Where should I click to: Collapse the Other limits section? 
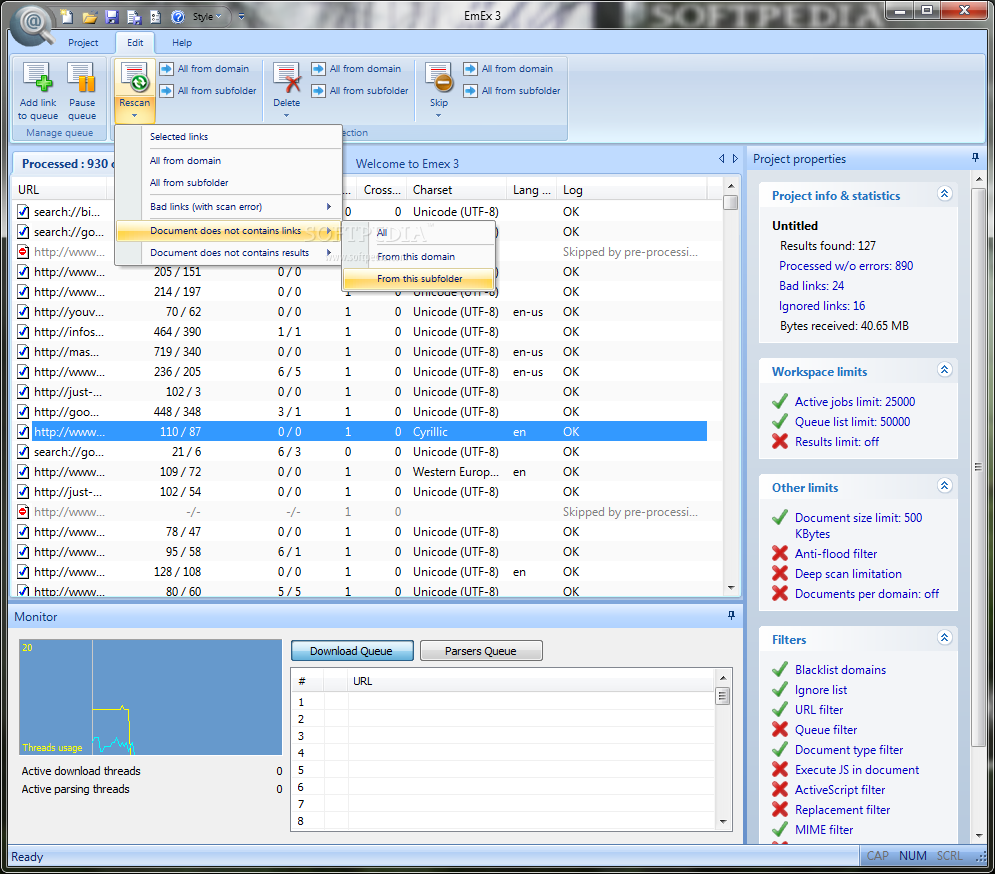[x=944, y=486]
